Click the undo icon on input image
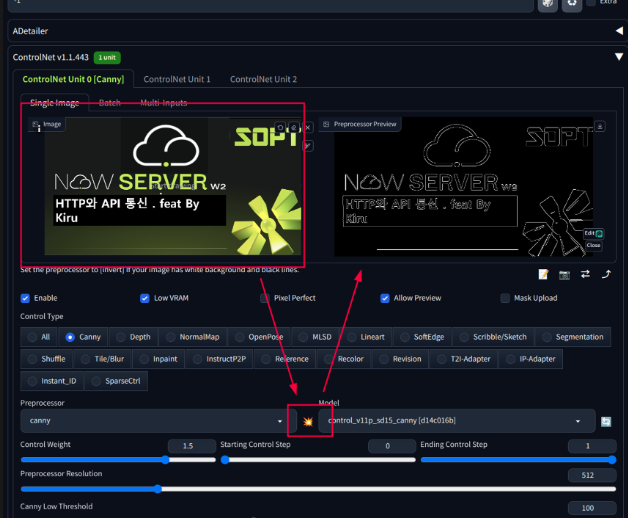The height and width of the screenshot is (518, 628). pyautogui.click(x=280, y=127)
